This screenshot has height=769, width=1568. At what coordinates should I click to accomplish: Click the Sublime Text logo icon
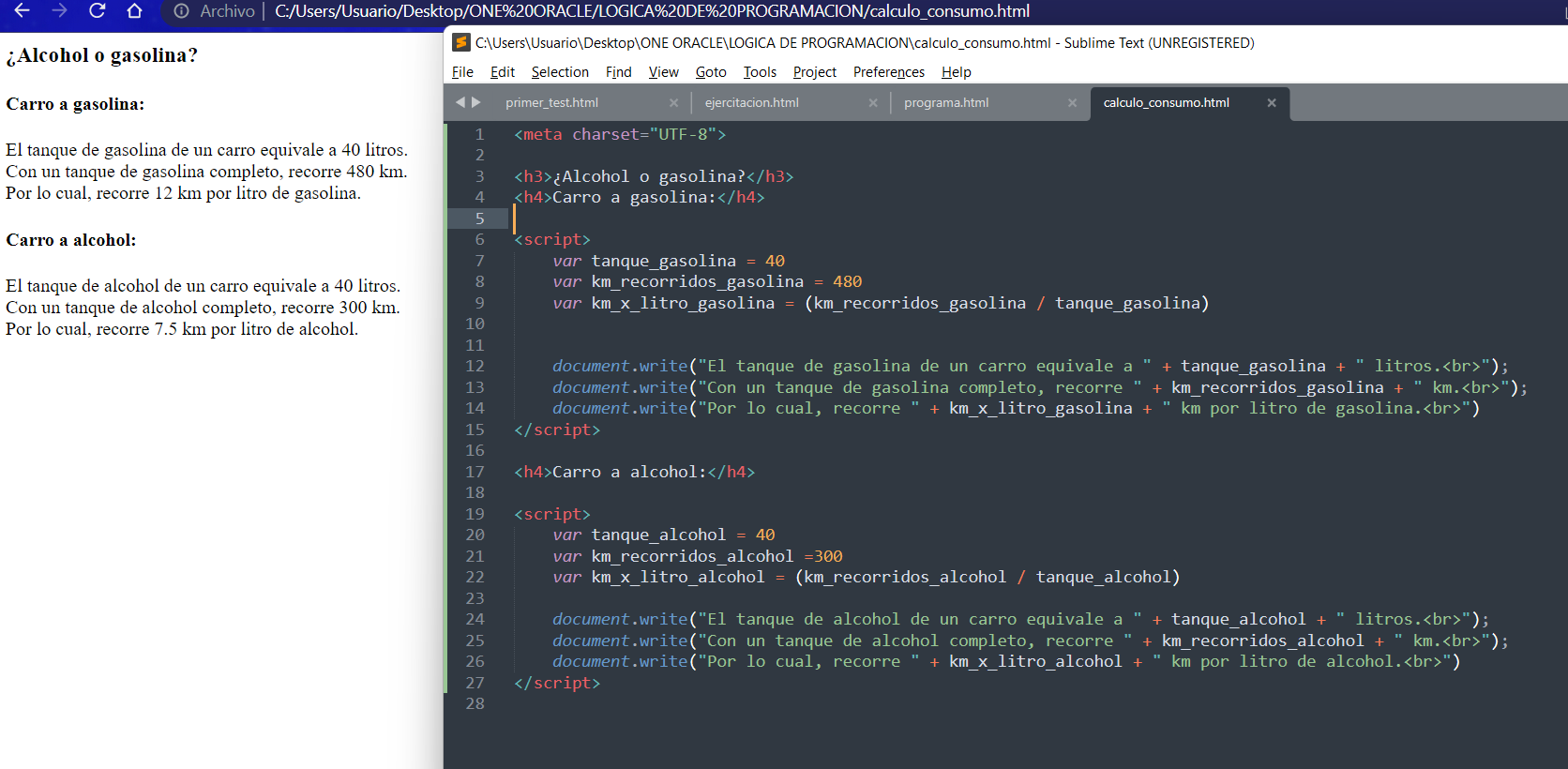(x=460, y=42)
